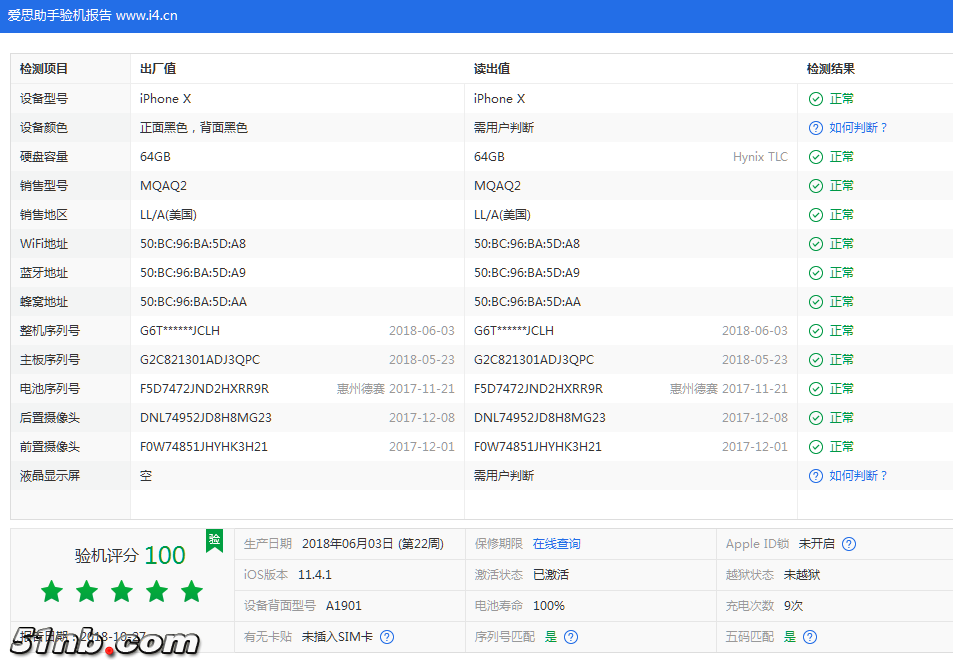The image size is (953, 665).
Task: Click the checkmark on the WiFi地址 row
Action: [815, 243]
